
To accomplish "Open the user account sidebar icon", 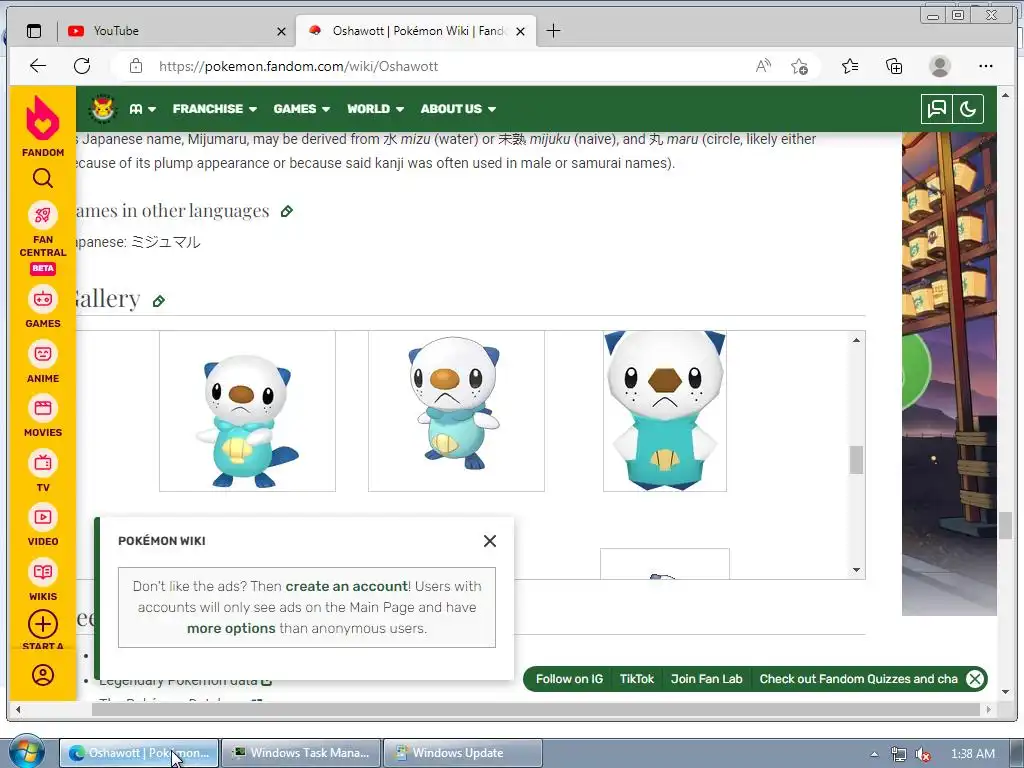I will click(x=43, y=675).
